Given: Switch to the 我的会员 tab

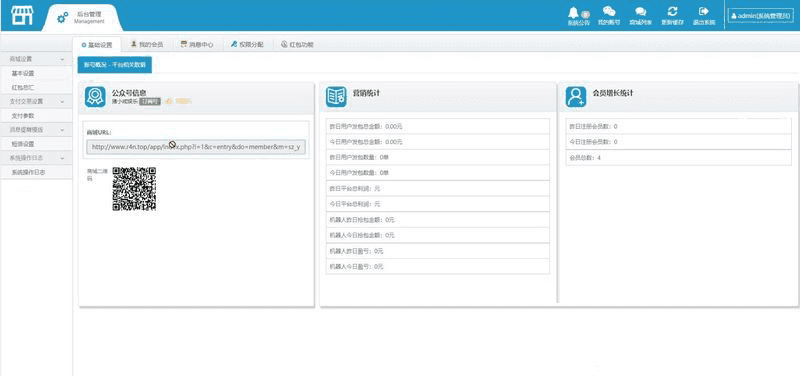Looking at the screenshot, I should 146,45.
